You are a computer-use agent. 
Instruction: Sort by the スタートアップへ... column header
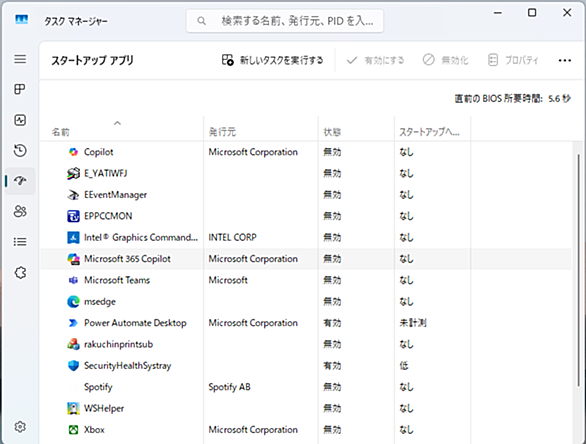tap(432, 129)
